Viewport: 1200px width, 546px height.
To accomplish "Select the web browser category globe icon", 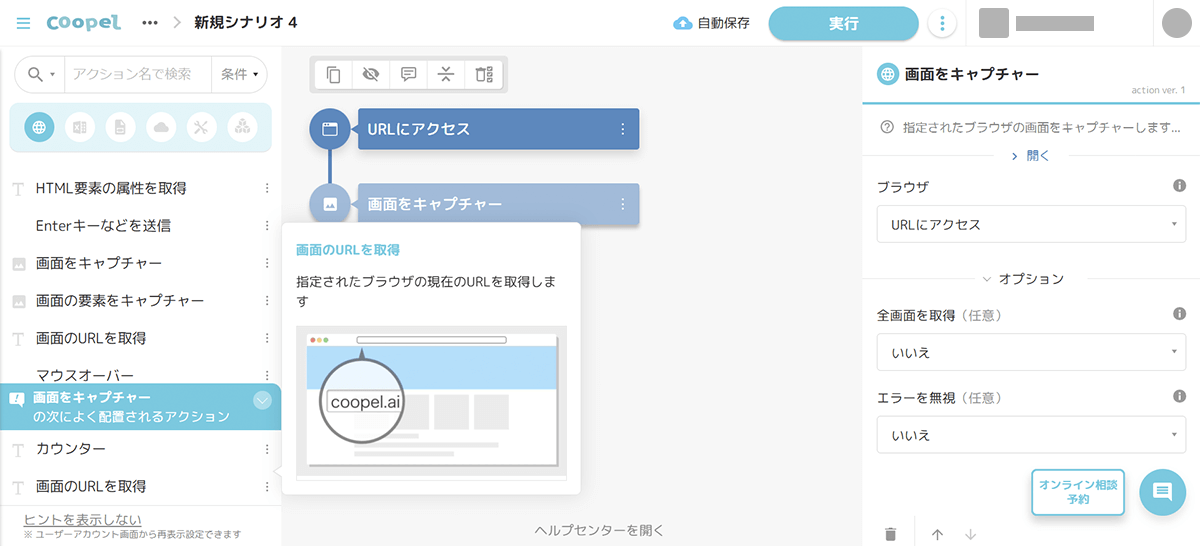I will tap(39, 127).
